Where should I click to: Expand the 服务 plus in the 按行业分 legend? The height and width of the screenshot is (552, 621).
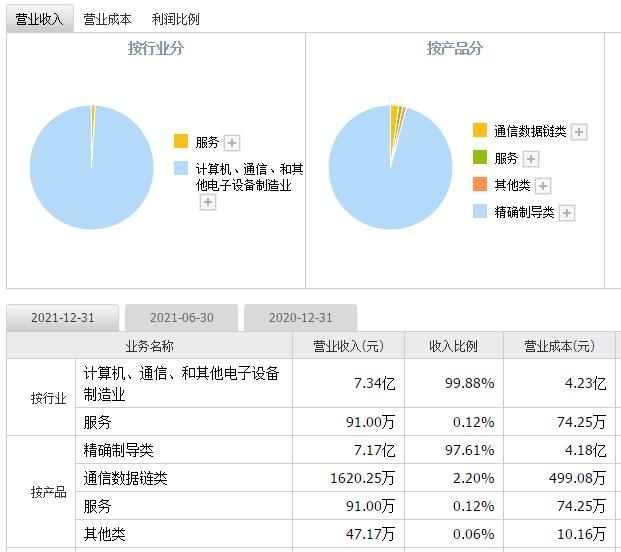(232, 143)
